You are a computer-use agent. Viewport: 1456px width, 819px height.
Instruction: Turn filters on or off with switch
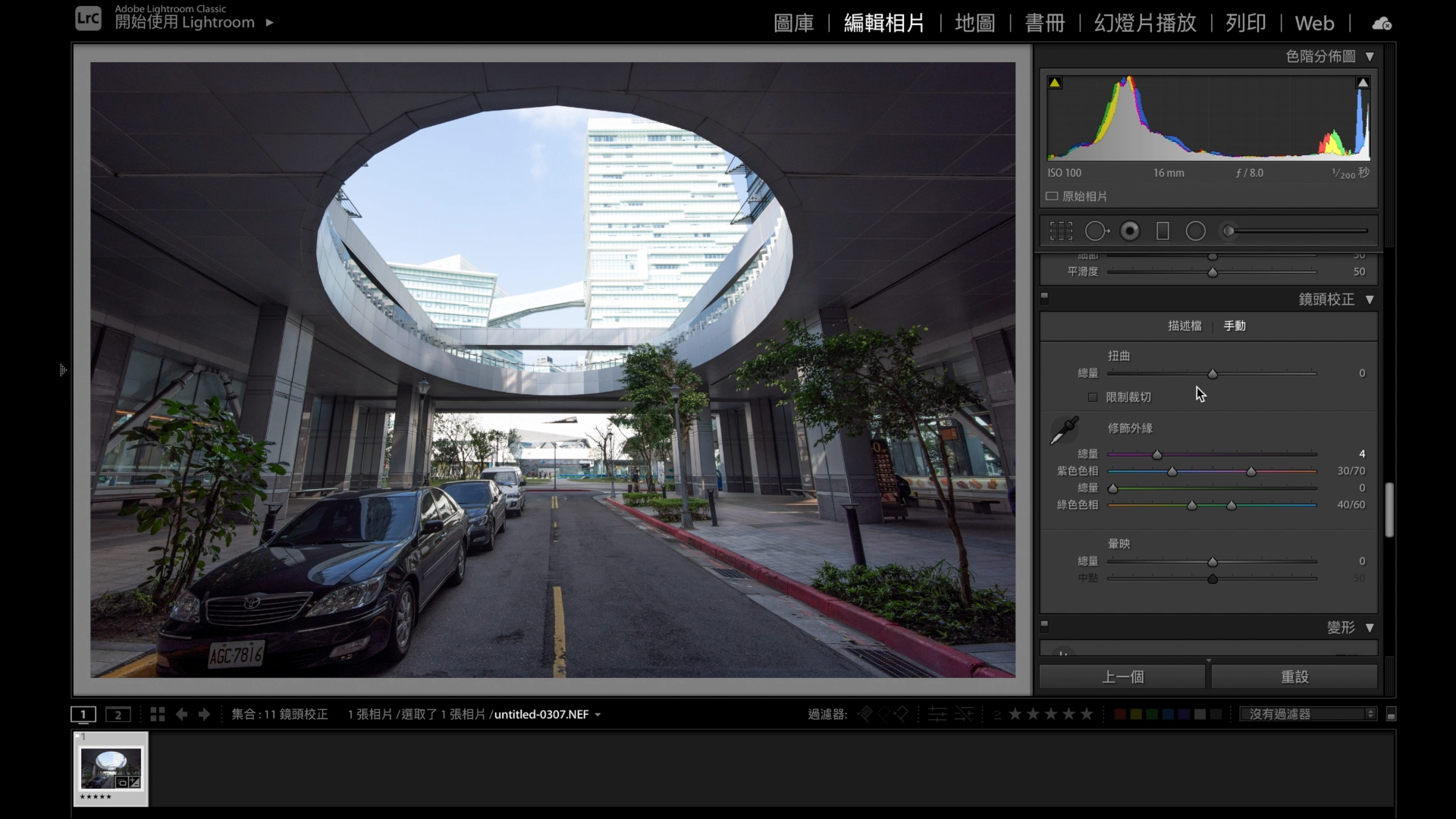pos(1391,714)
